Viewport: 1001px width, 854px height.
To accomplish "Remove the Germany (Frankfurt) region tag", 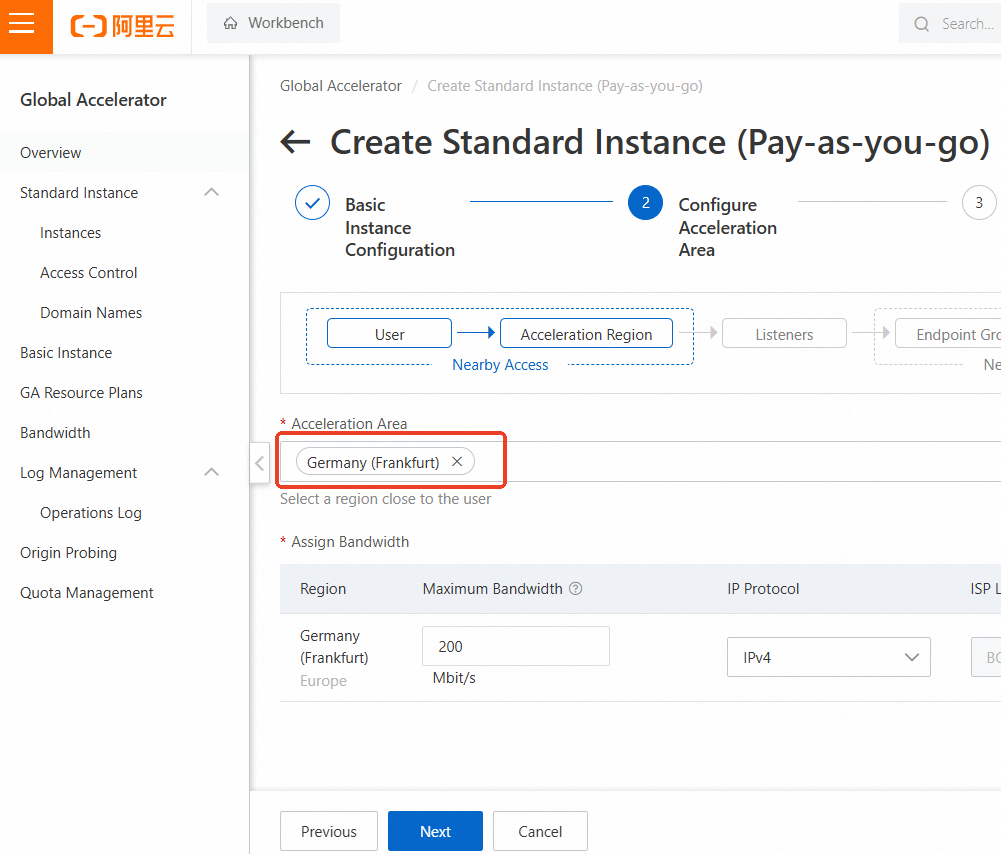I will (457, 462).
